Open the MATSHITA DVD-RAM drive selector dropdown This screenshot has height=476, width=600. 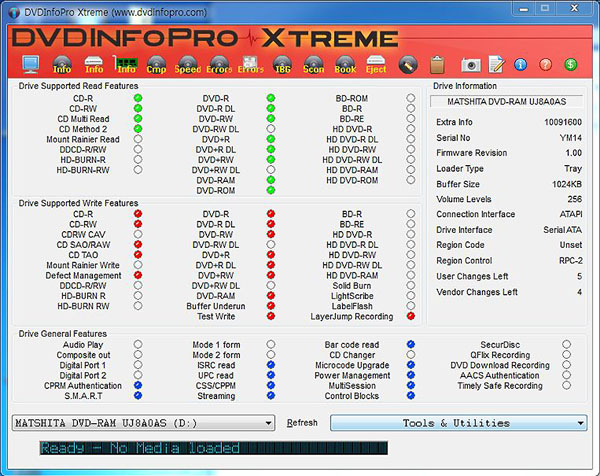tap(143, 423)
